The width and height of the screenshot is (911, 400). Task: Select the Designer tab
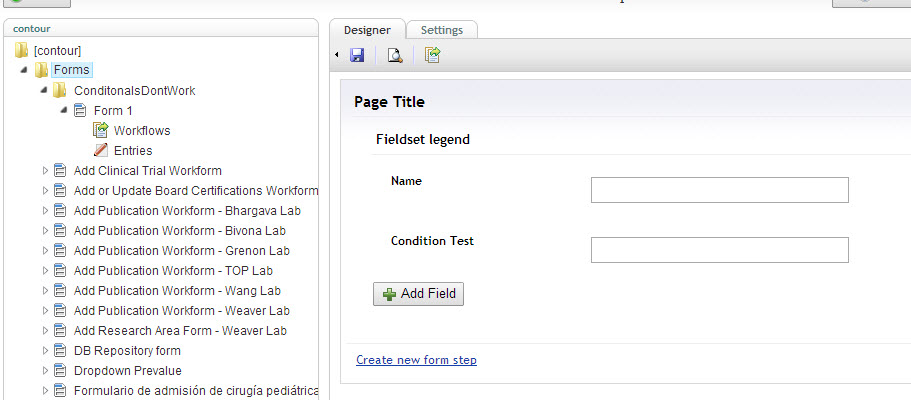point(367,30)
